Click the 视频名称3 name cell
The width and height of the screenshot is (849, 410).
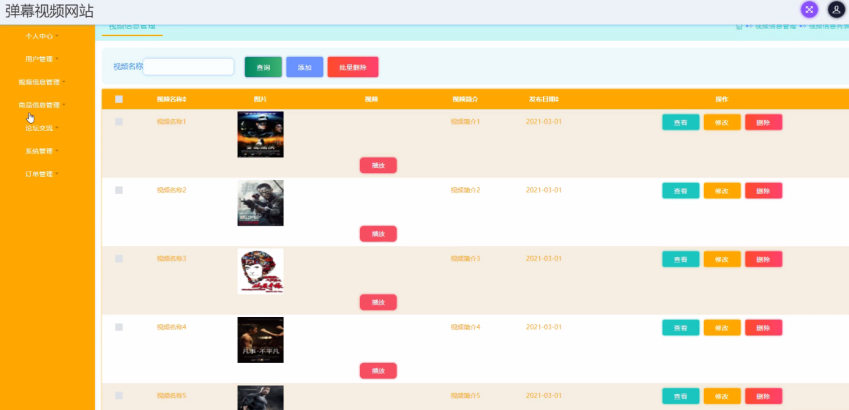point(171,259)
